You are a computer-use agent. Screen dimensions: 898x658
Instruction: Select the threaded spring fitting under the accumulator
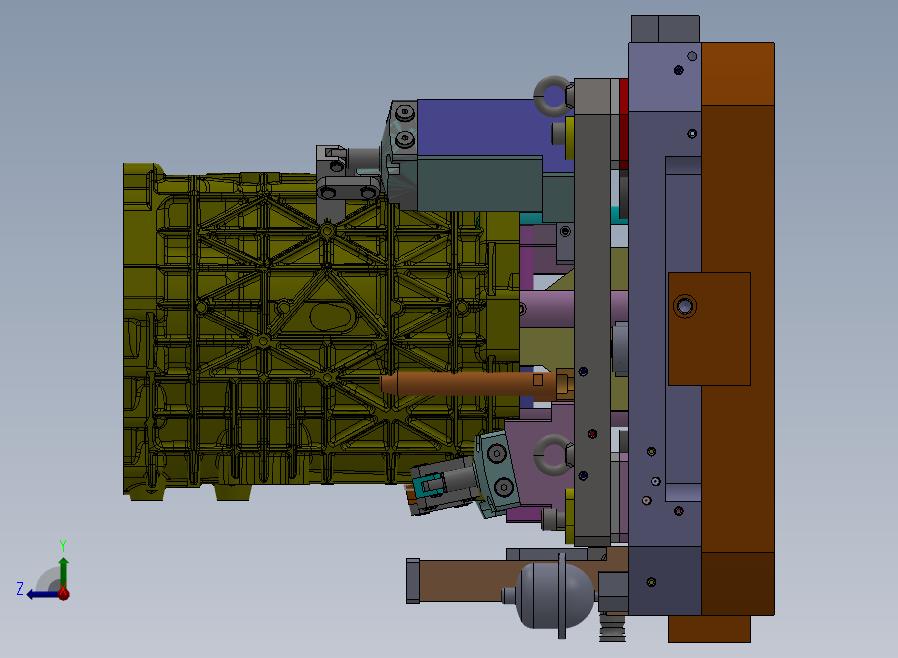tap(612, 628)
